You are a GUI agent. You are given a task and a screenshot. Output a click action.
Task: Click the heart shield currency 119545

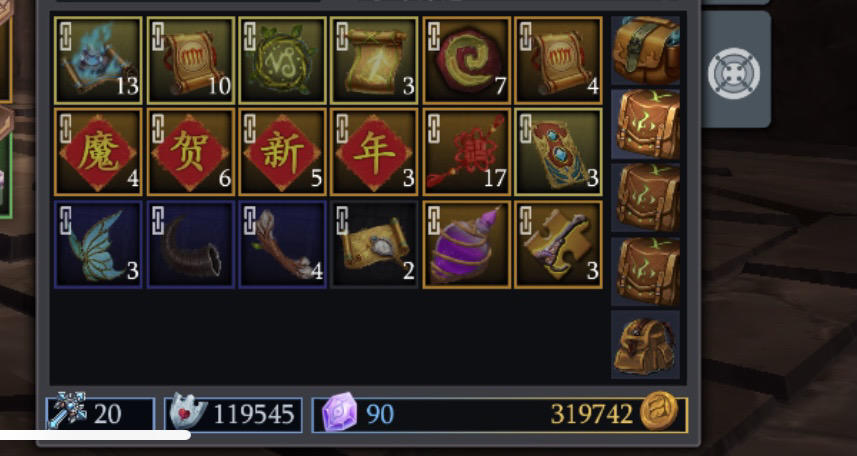point(233,414)
